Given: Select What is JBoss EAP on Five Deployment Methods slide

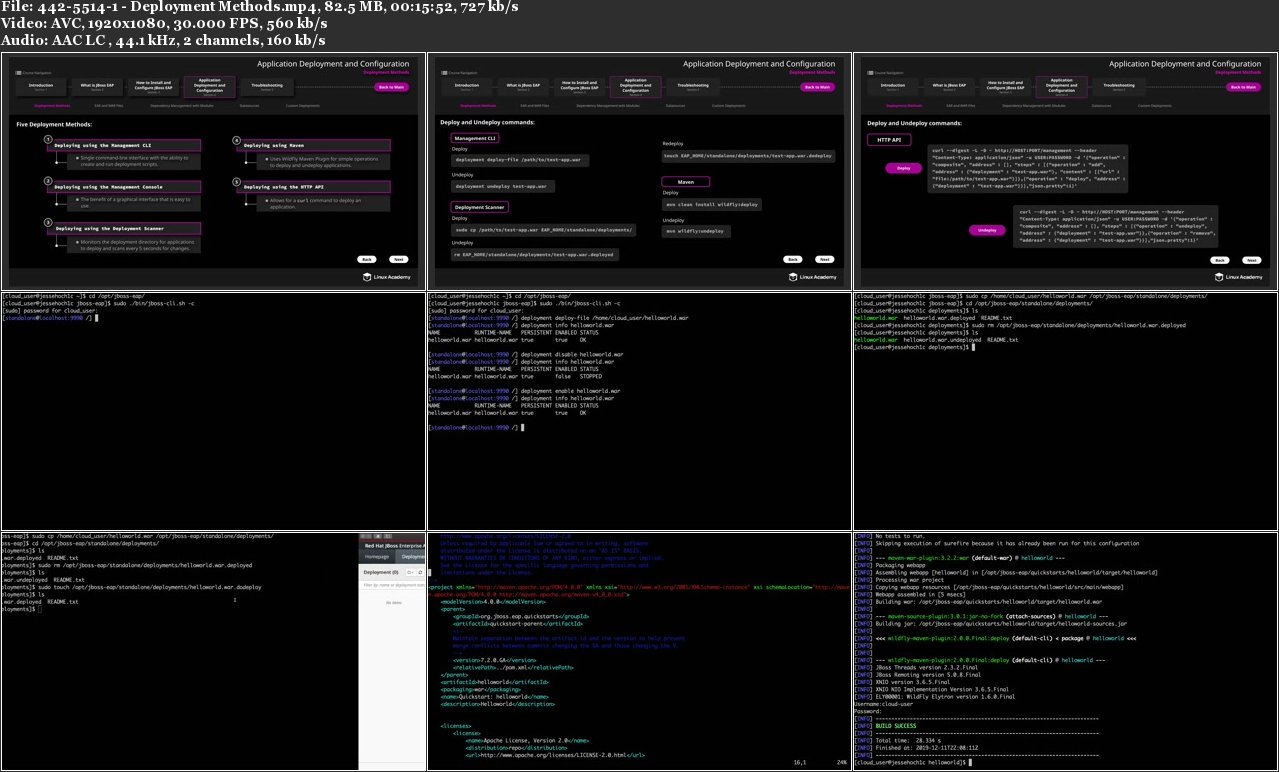Looking at the screenshot, I should tap(97, 87).
